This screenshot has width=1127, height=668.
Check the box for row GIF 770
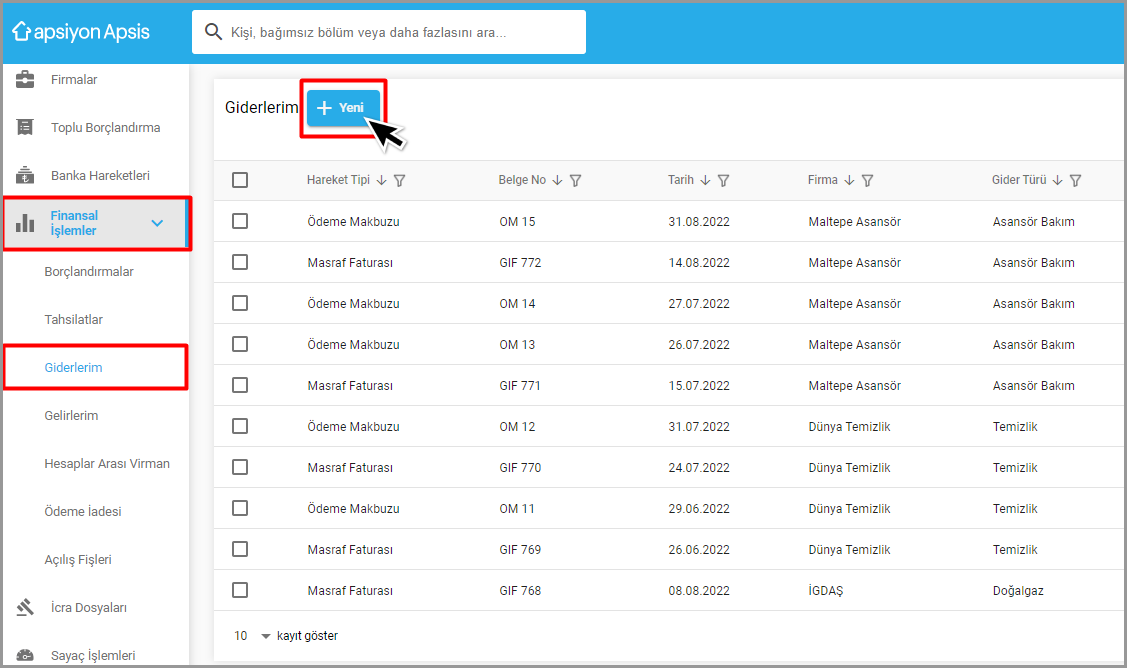(240, 467)
